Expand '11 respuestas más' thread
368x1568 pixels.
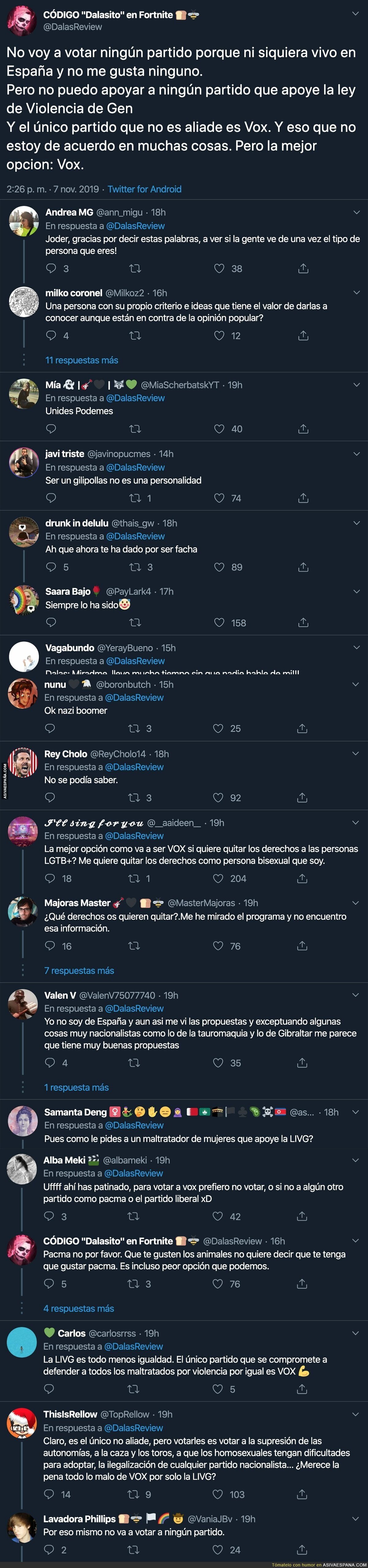(82, 360)
